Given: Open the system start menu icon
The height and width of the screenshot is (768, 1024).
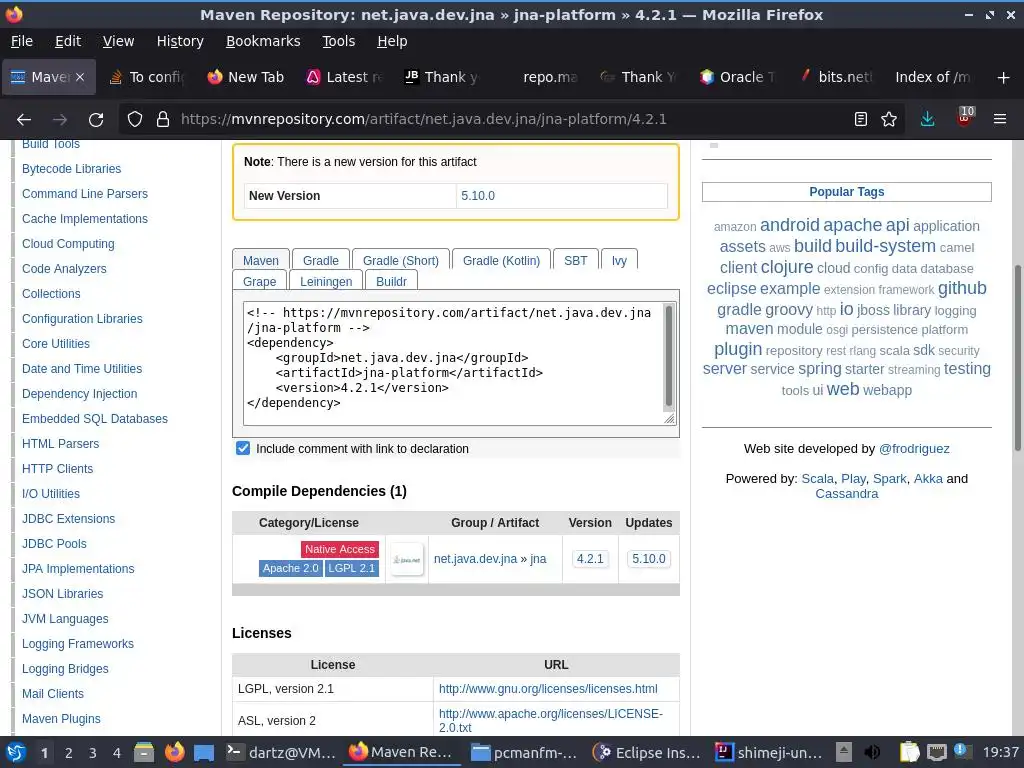Looking at the screenshot, I should pos(16,752).
